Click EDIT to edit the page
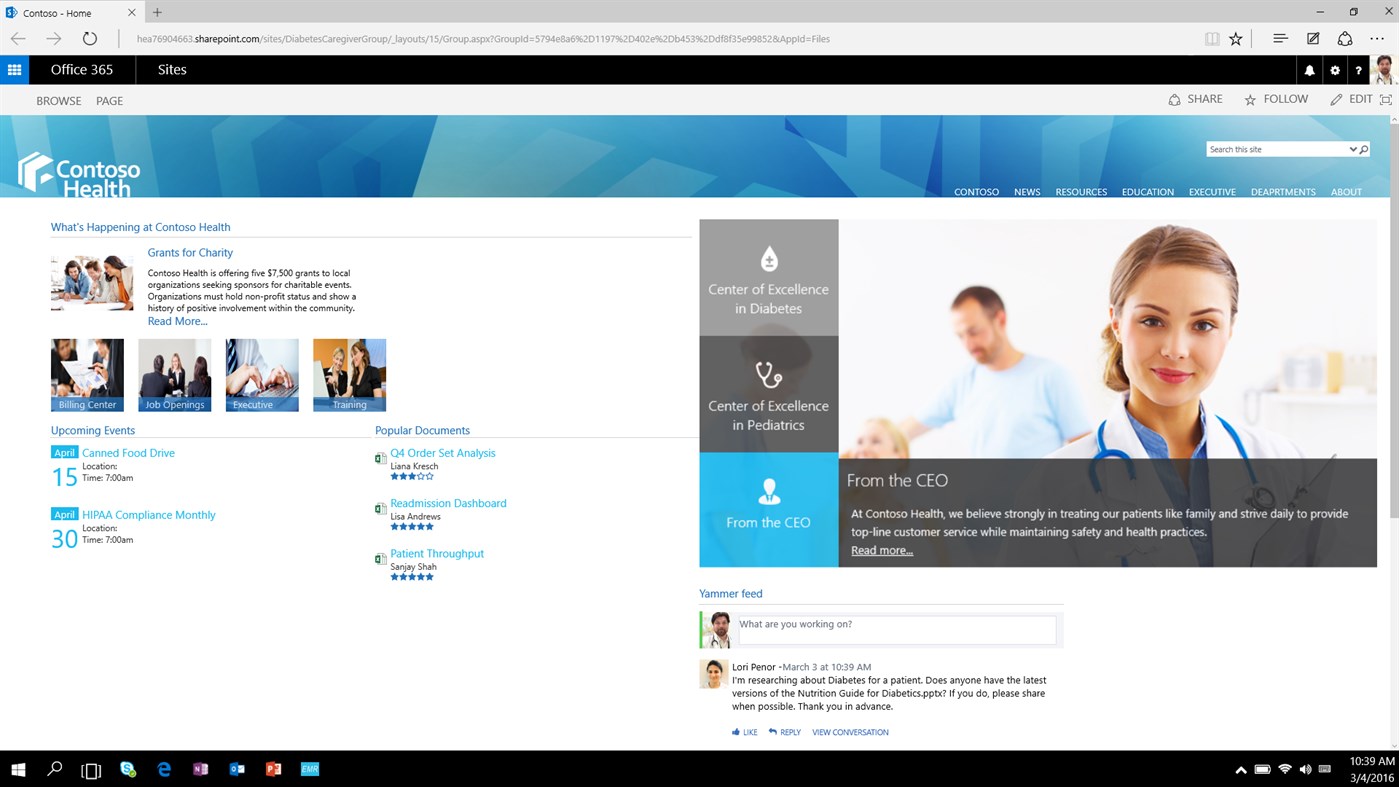The width and height of the screenshot is (1399, 787). 1351,99
